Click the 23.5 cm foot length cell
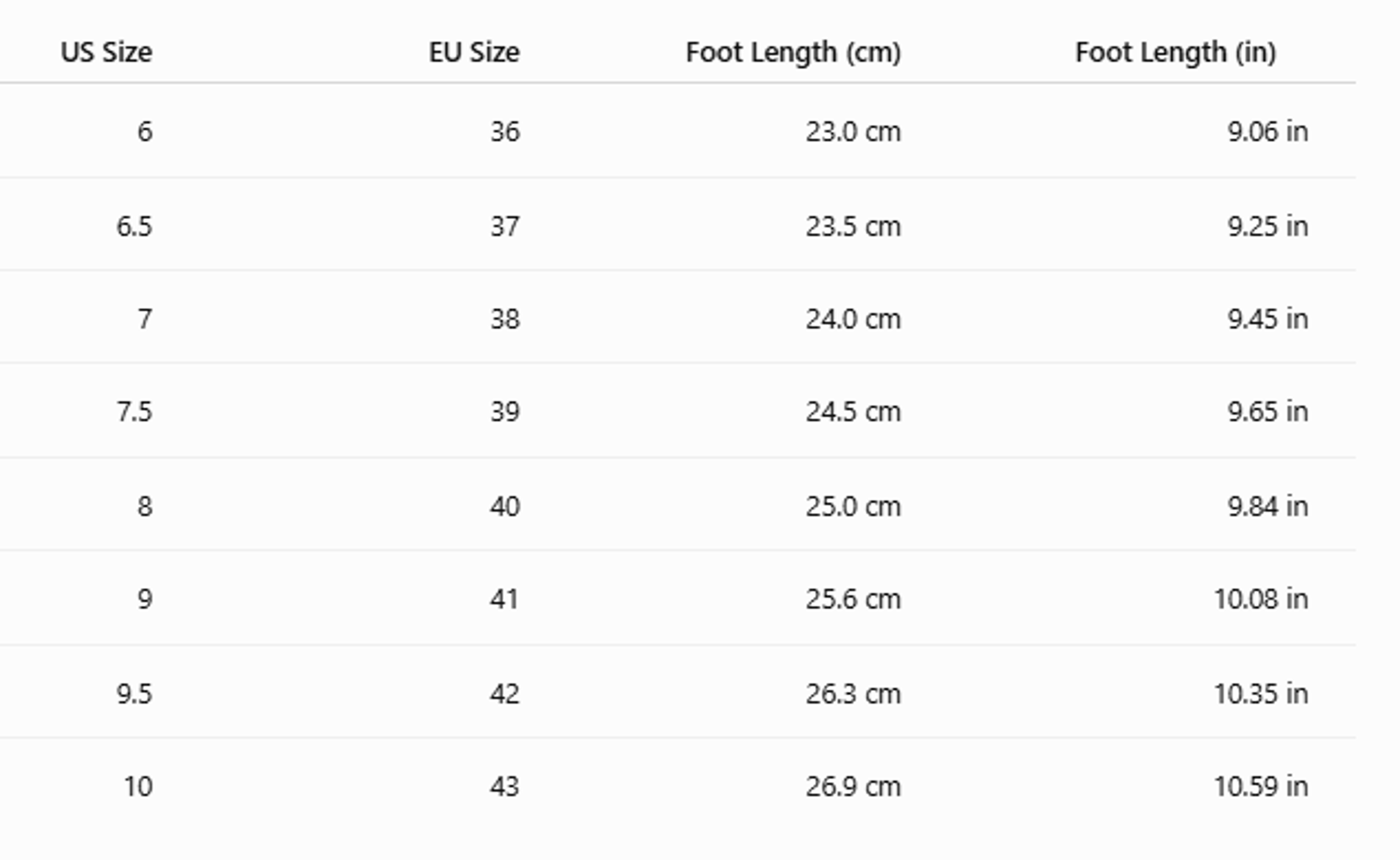Screen dimensions: 1400x860 853,226
